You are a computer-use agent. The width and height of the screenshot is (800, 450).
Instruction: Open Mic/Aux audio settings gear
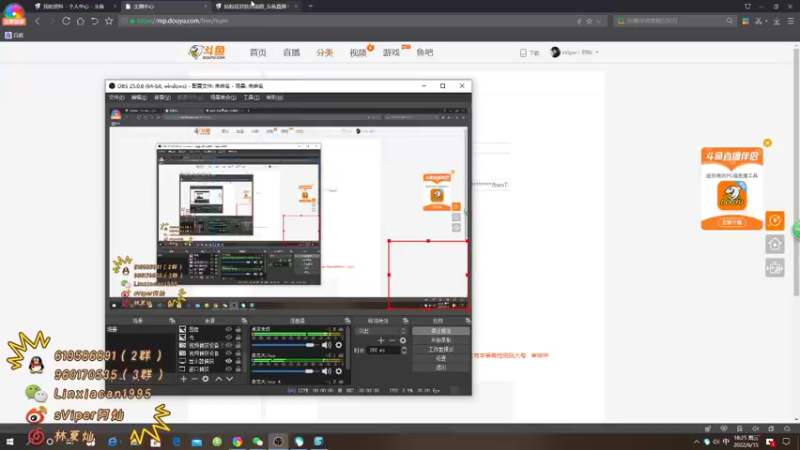coord(338,371)
